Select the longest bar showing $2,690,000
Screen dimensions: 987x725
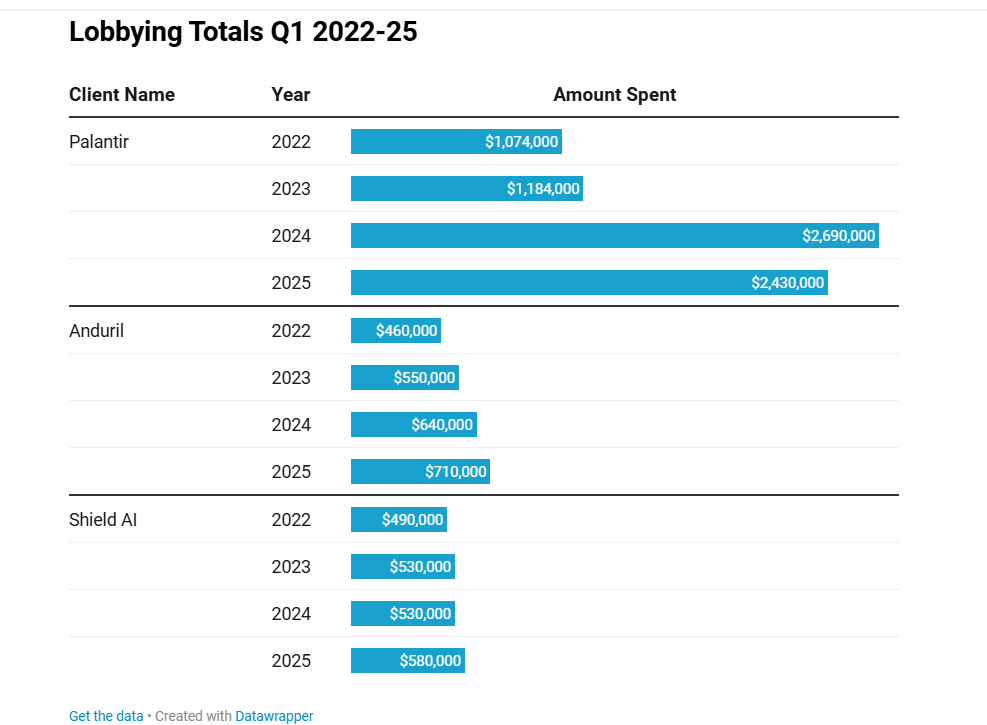(x=614, y=236)
